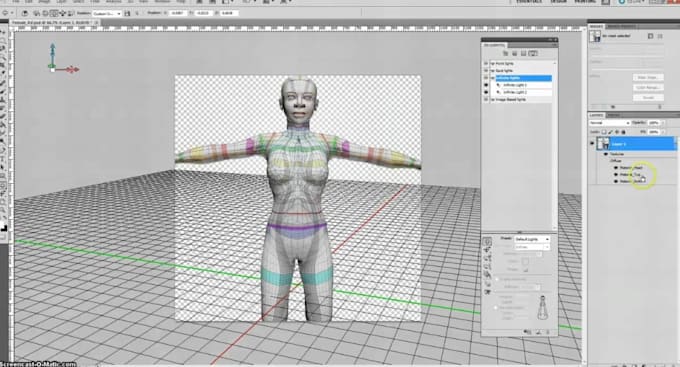Toggle lock all padlock icon

(623, 132)
